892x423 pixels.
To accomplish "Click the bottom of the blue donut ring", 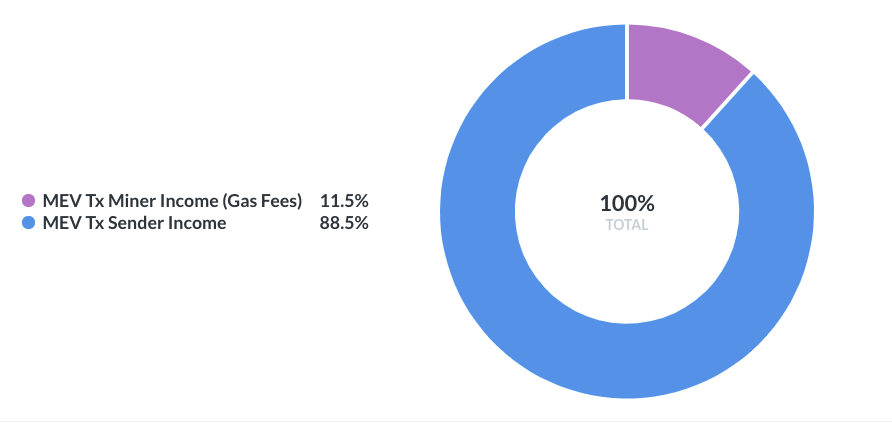I will [627, 360].
